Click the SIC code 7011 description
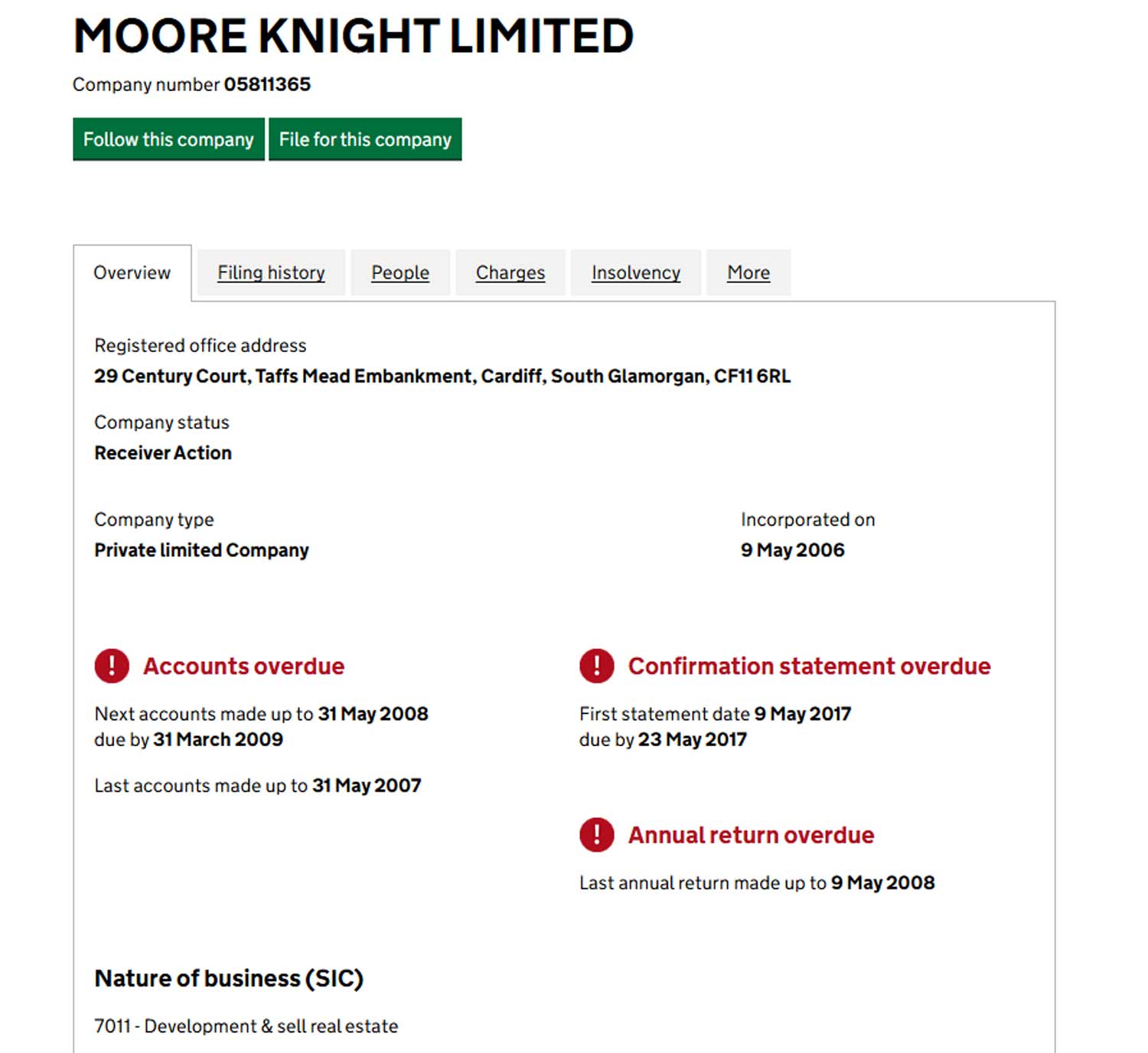Screen dimensions: 1148x1053 (246, 1026)
